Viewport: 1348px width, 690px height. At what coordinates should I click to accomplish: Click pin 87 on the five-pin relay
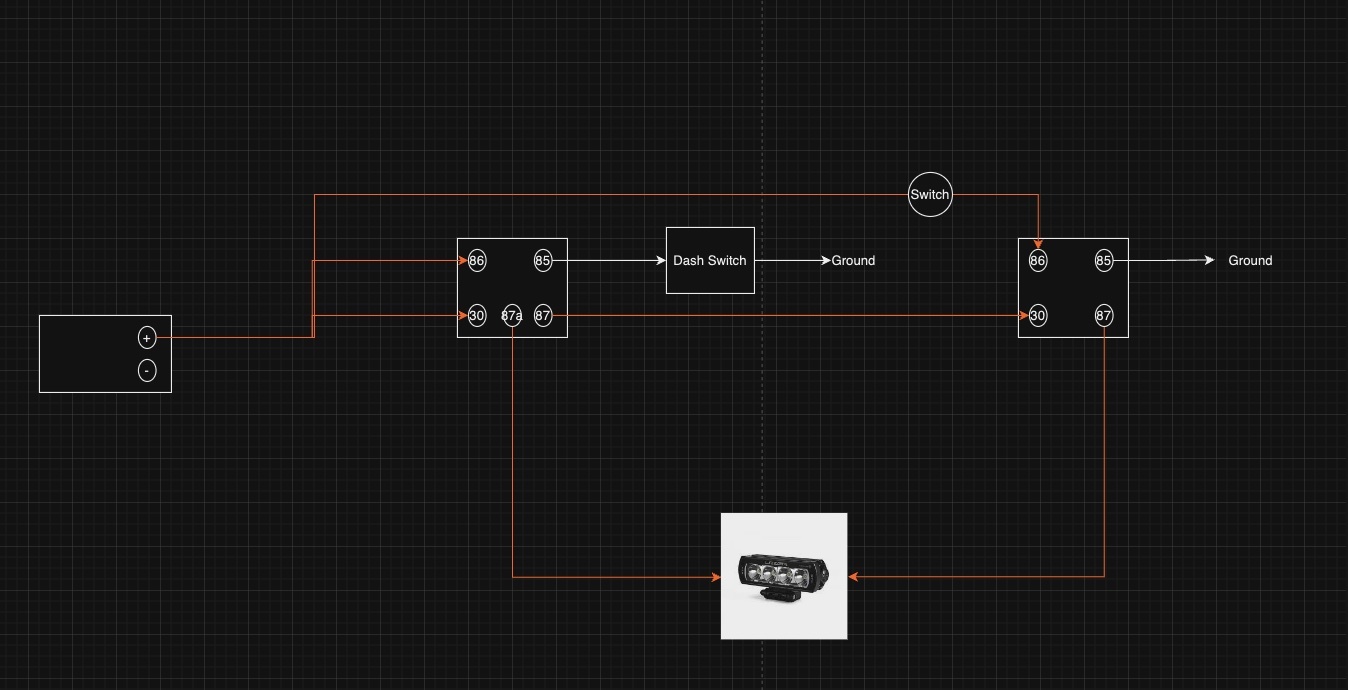(543, 316)
